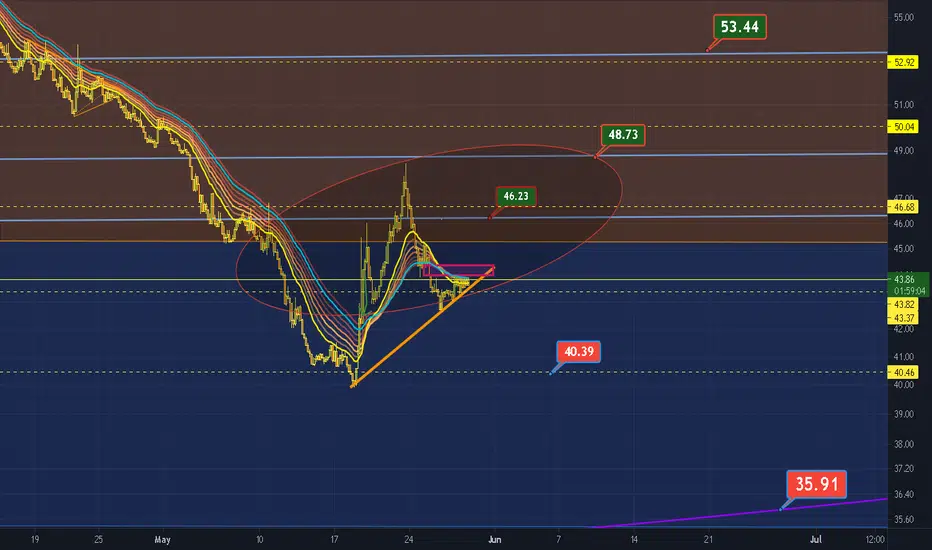Select the green 48.73 price callout
932x550 pixels.
622,135
